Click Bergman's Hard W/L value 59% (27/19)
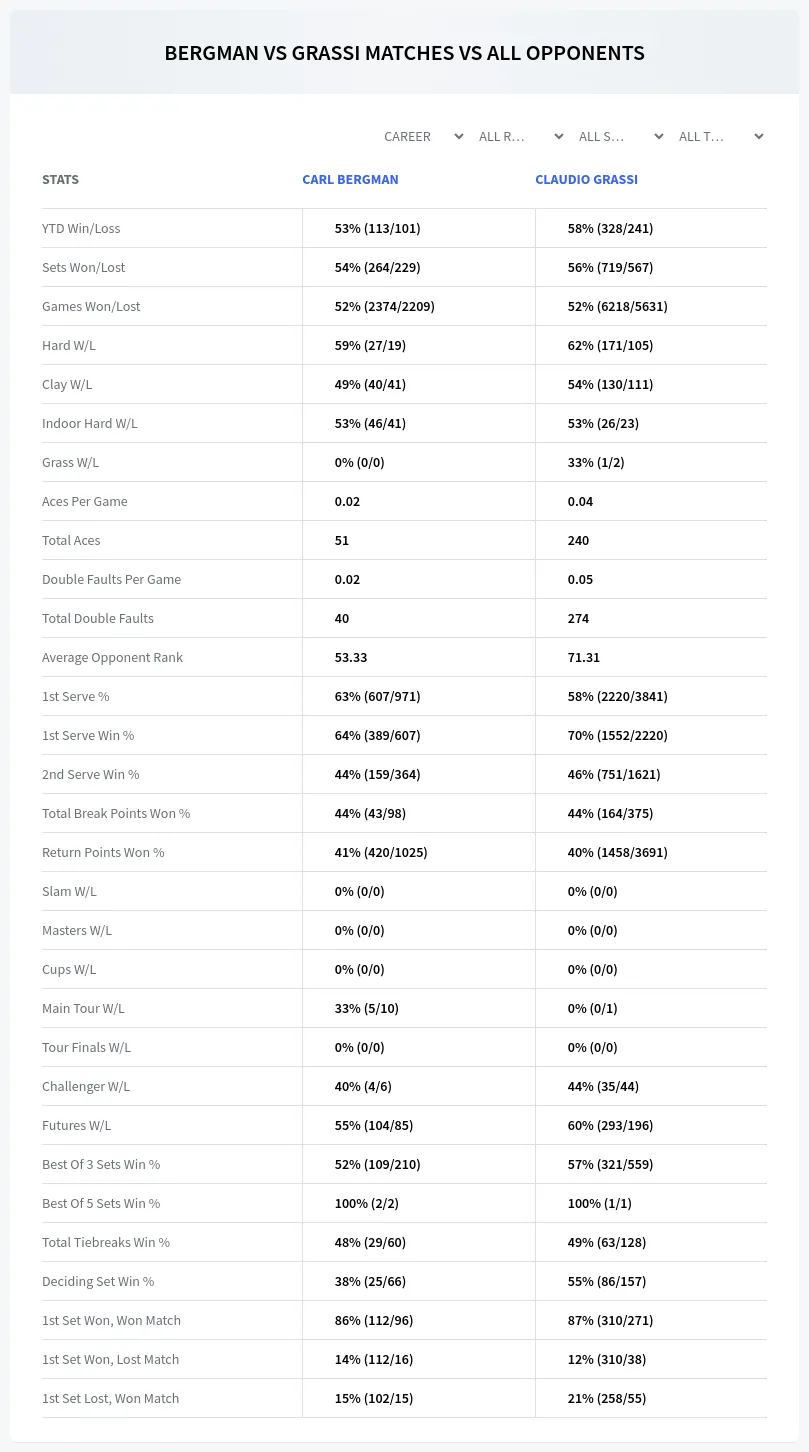This screenshot has height=1452, width=809. (370, 345)
